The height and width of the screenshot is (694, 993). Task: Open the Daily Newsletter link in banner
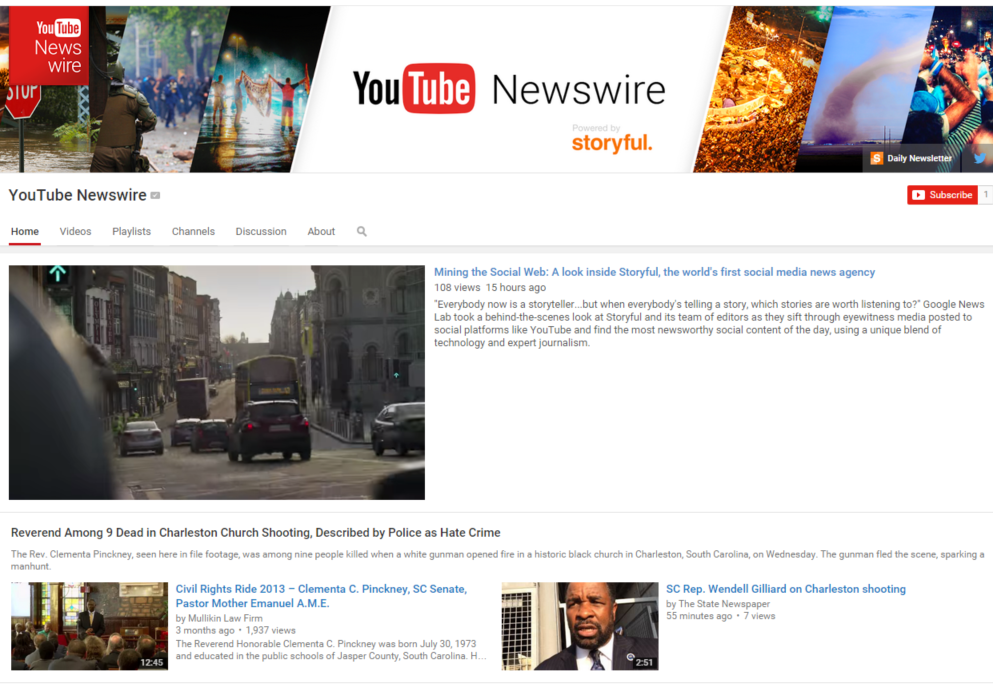(x=919, y=158)
